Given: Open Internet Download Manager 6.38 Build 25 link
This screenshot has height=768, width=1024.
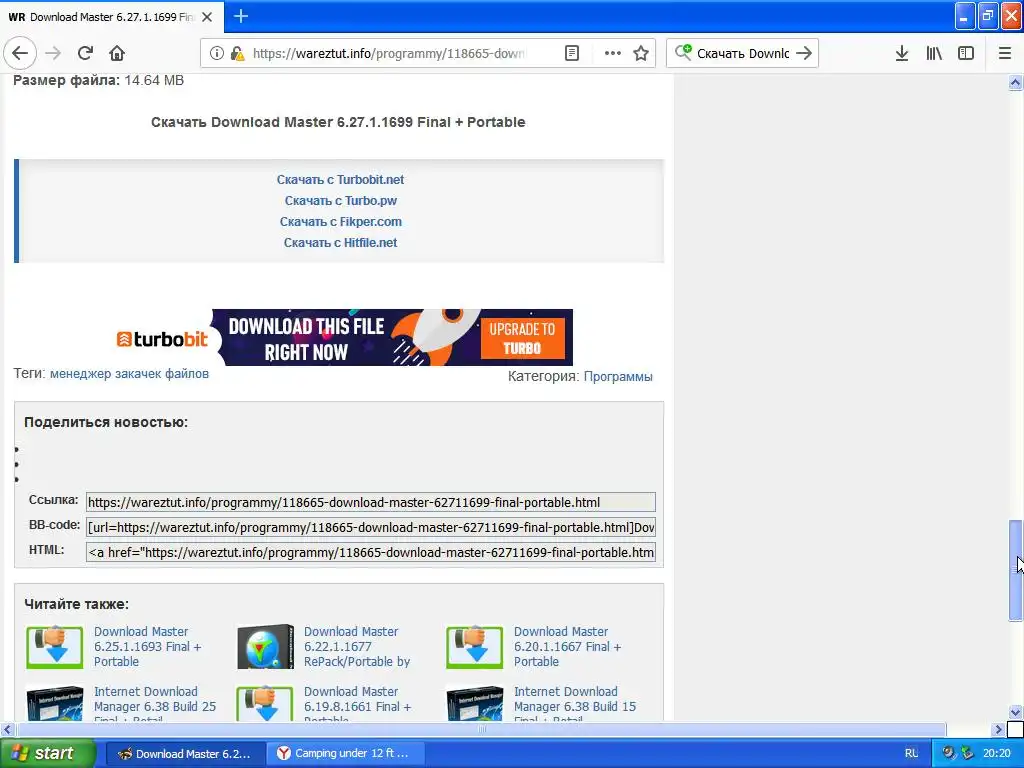Looking at the screenshot, I should pos(155,705).
